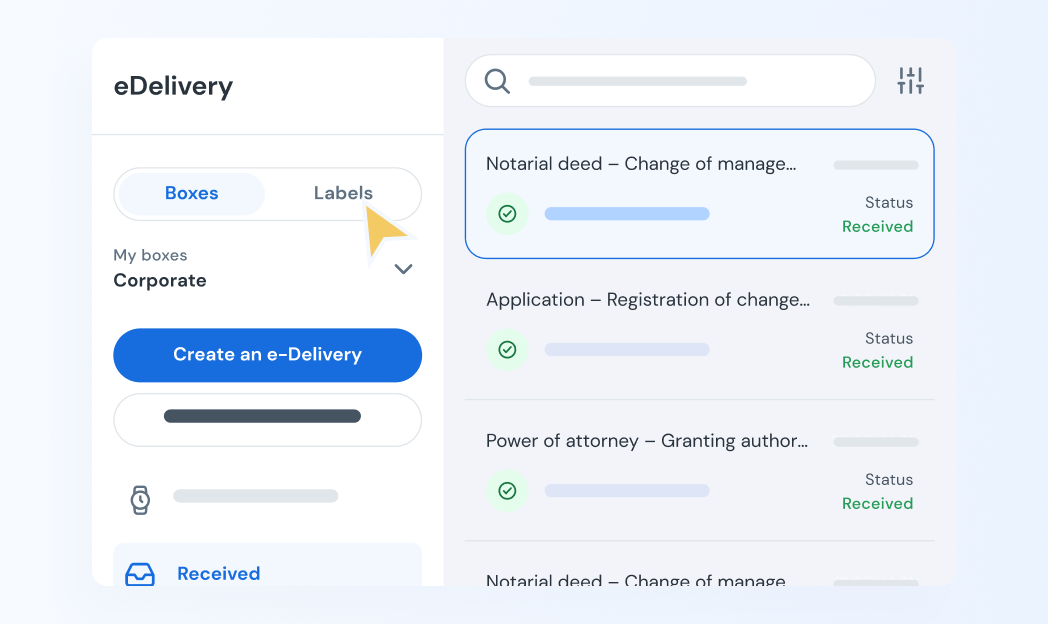Select Received folder in sidebar
The width and height of the screenshot is (1048, 624).
coord(218,574)
